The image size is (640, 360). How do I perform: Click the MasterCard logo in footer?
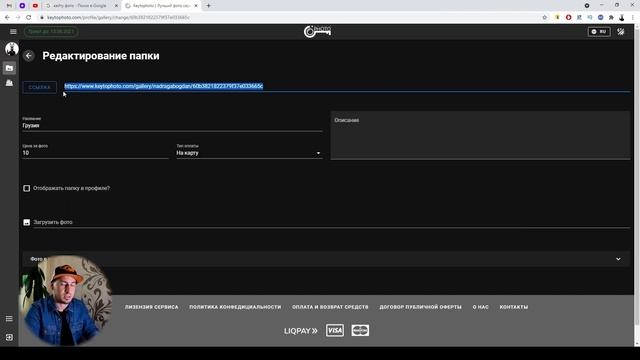(x=360, y=330)
